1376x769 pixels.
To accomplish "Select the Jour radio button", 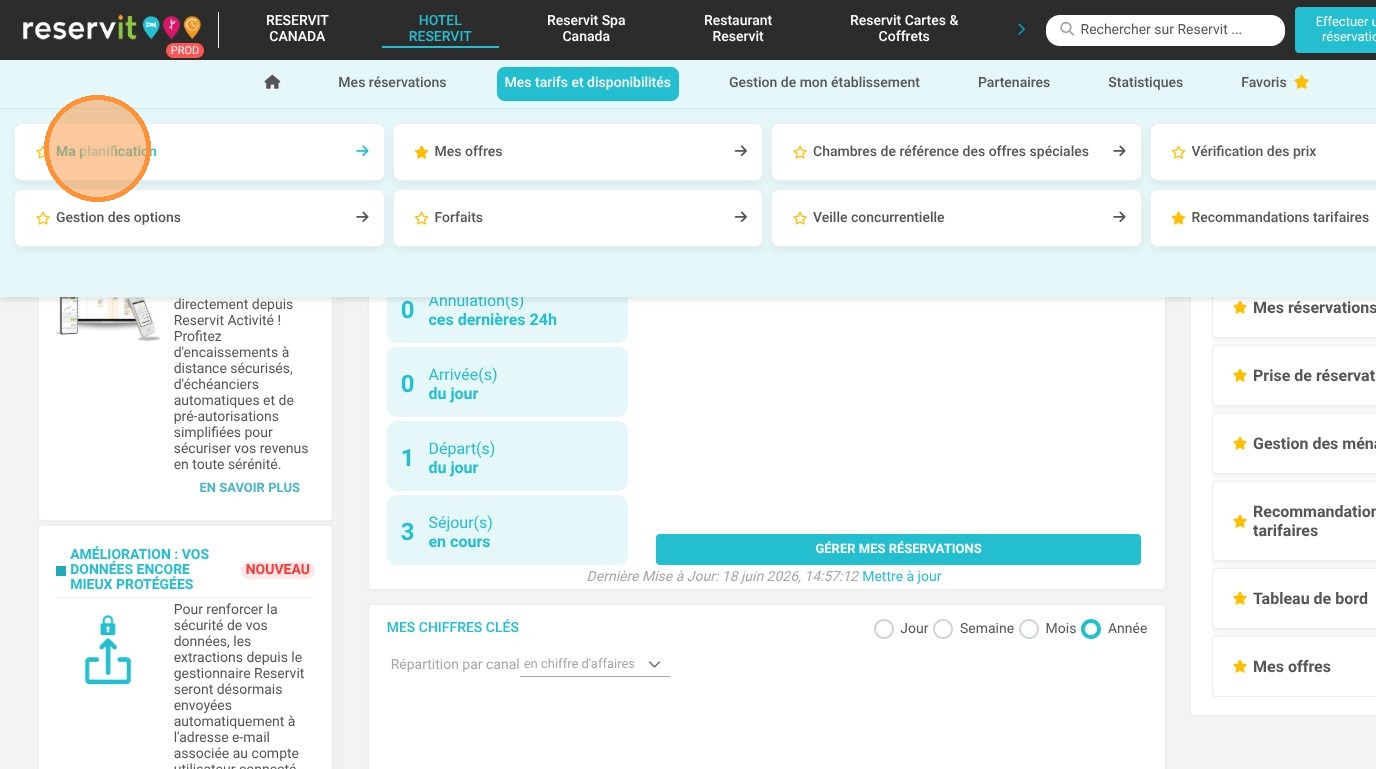I will pyautogui.click(x=883, y=629).
